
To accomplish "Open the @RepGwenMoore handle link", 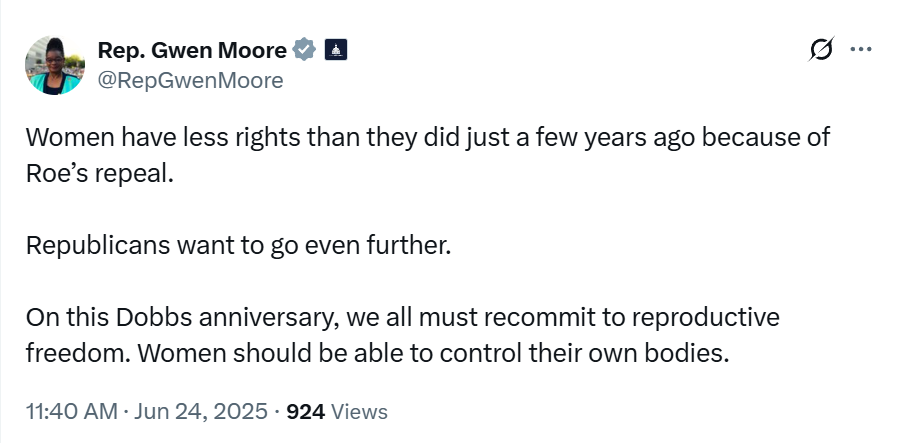I will [x=190, y=80].
